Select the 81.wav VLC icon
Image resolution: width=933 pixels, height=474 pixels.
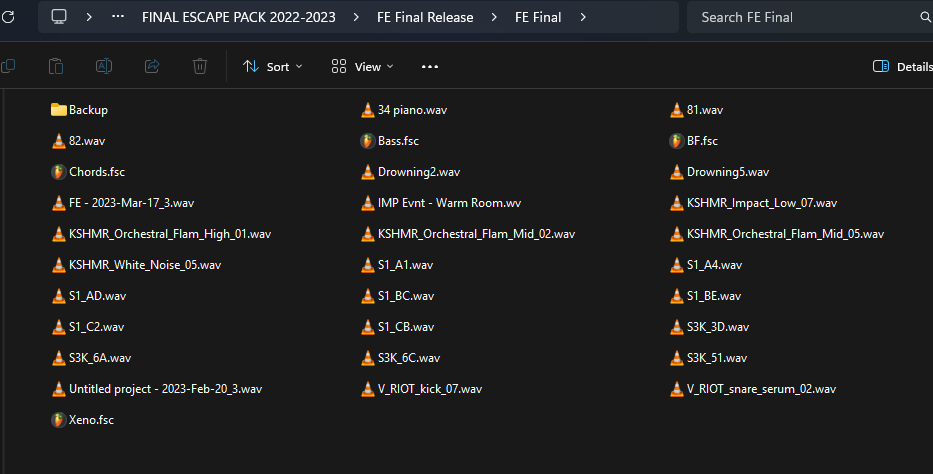pos(677,109)
